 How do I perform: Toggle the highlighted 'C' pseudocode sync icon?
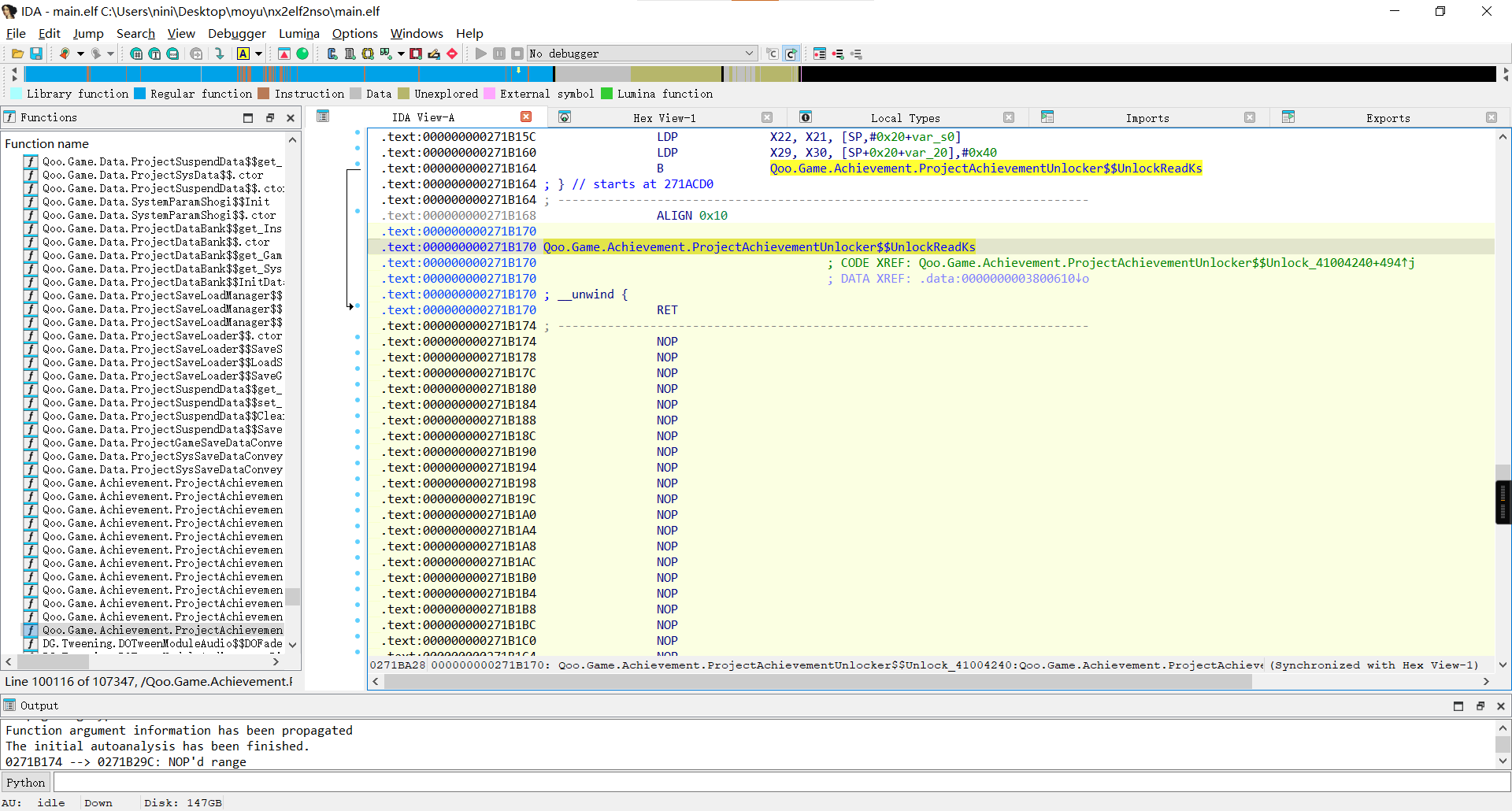(791, 54)
